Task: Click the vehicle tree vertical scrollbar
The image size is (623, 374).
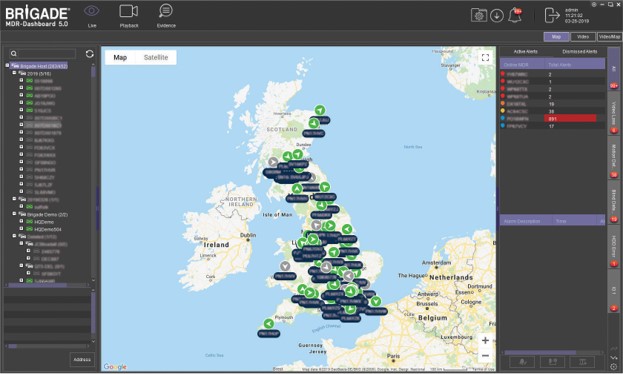Action: tap(93, 171)
